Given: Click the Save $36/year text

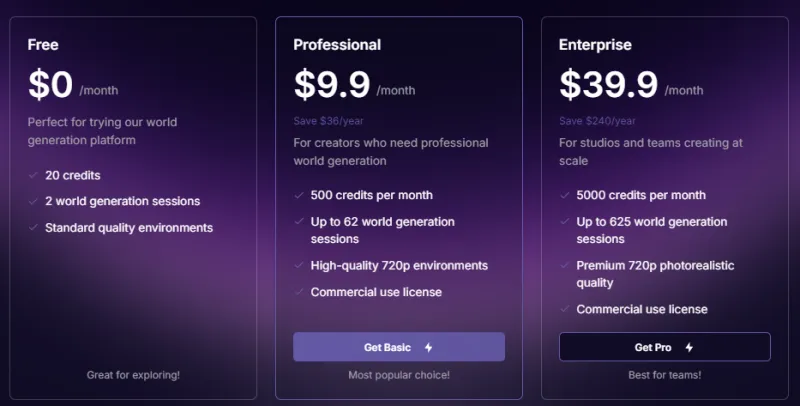Looking at the screenshot, I should (325, 121).
